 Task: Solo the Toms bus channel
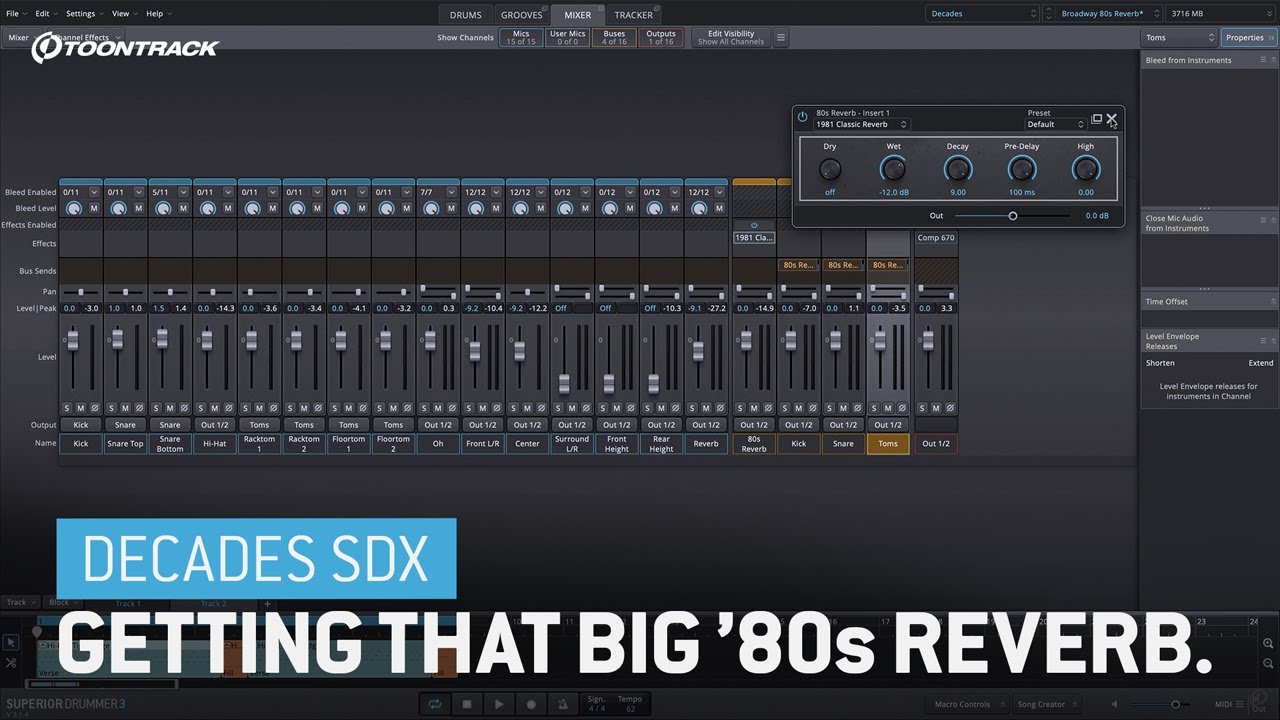873,408
